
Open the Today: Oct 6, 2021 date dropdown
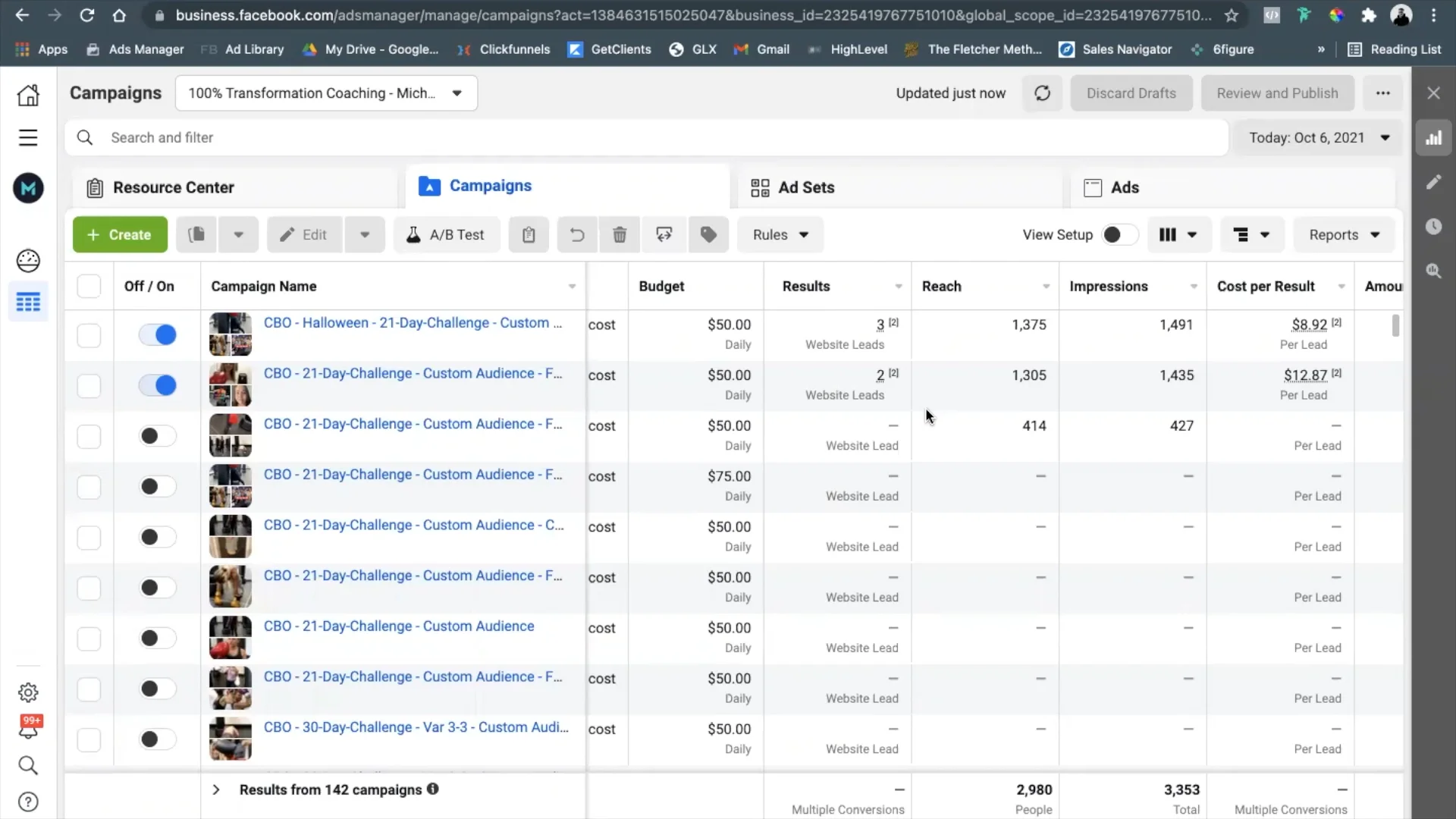[1317, 137]
